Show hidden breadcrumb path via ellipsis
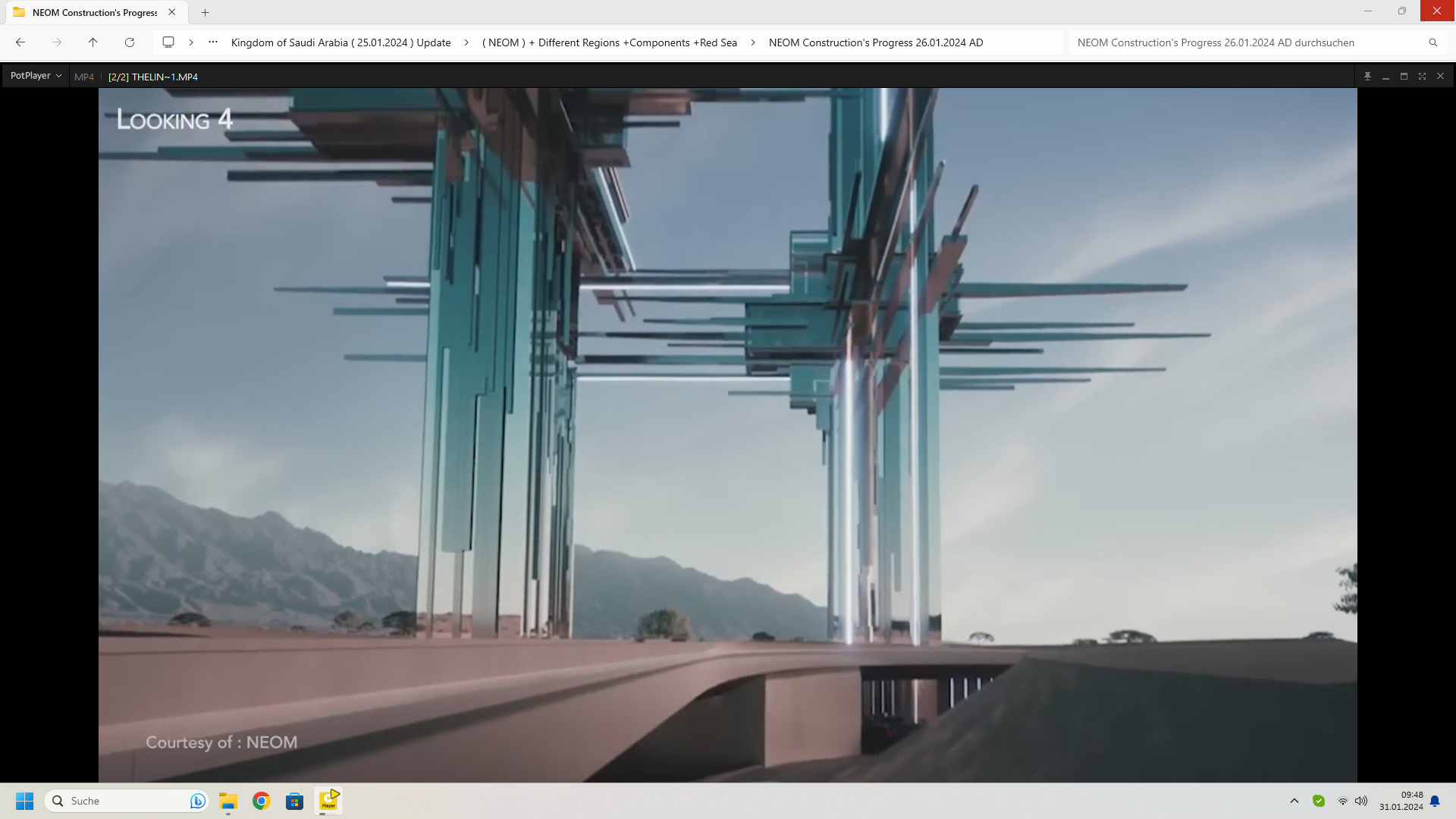The image size is (1456, 819). pyautogui.click(x=213, y=42)
